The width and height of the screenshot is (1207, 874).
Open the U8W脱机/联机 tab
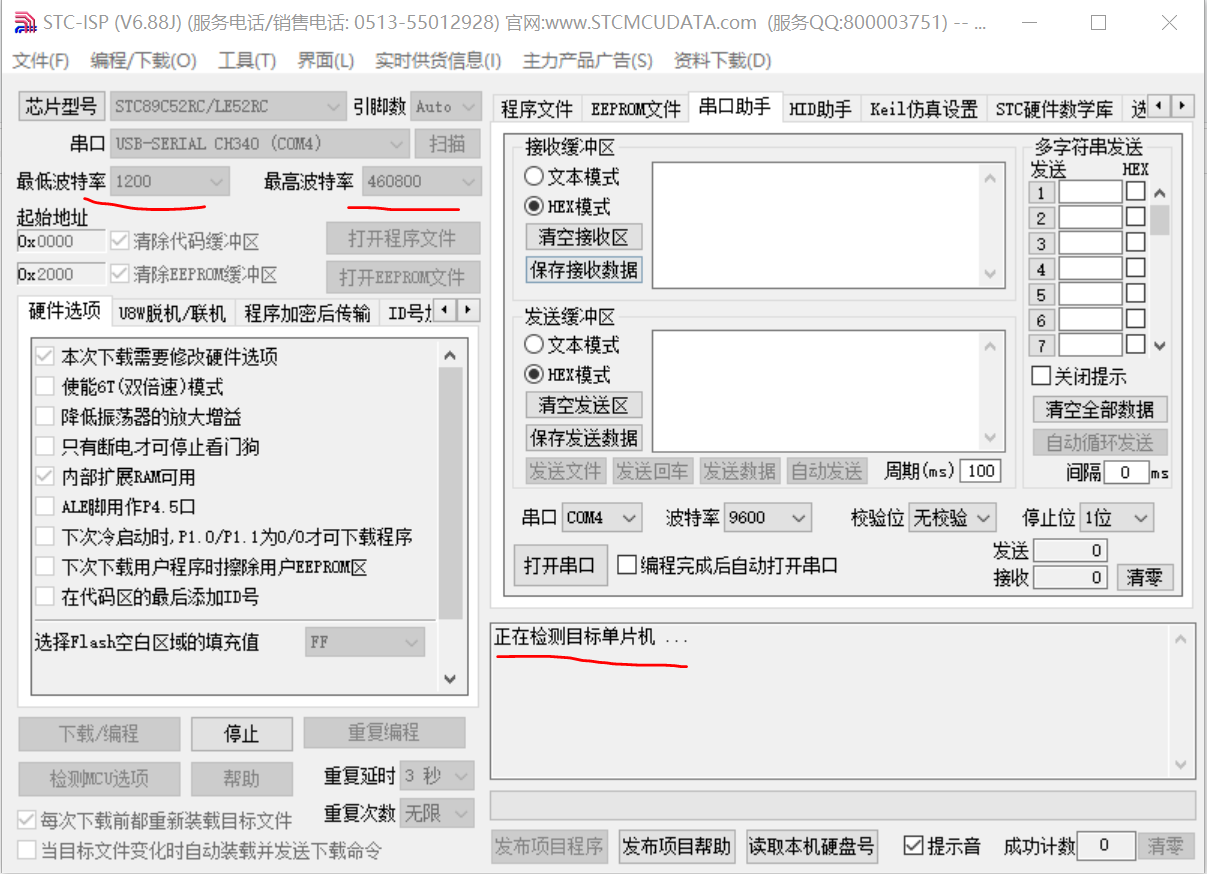click(172, 313)
